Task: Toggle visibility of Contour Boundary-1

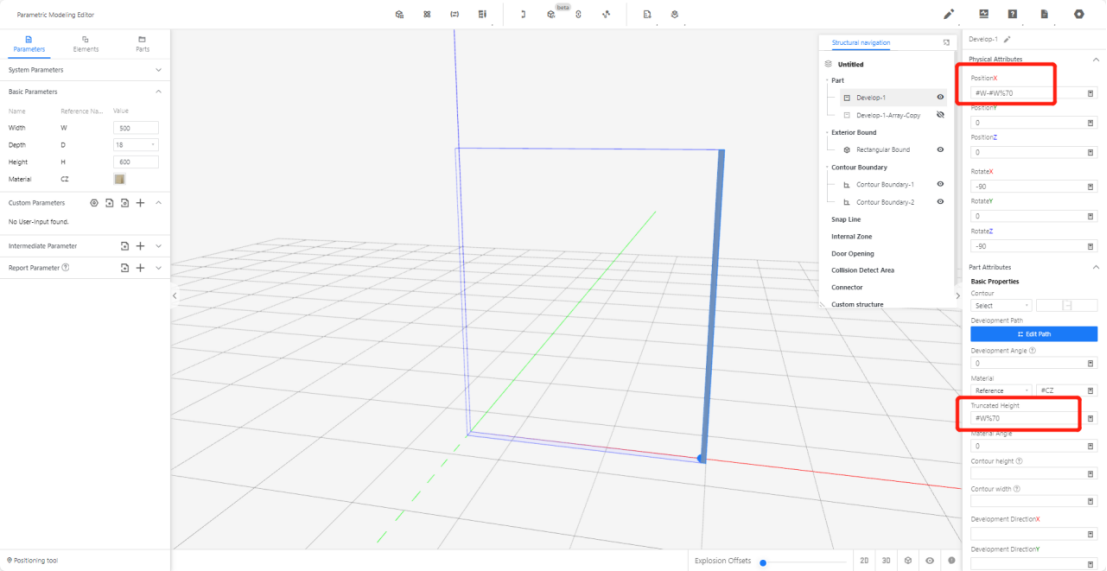Action: (x=940, y=185)
